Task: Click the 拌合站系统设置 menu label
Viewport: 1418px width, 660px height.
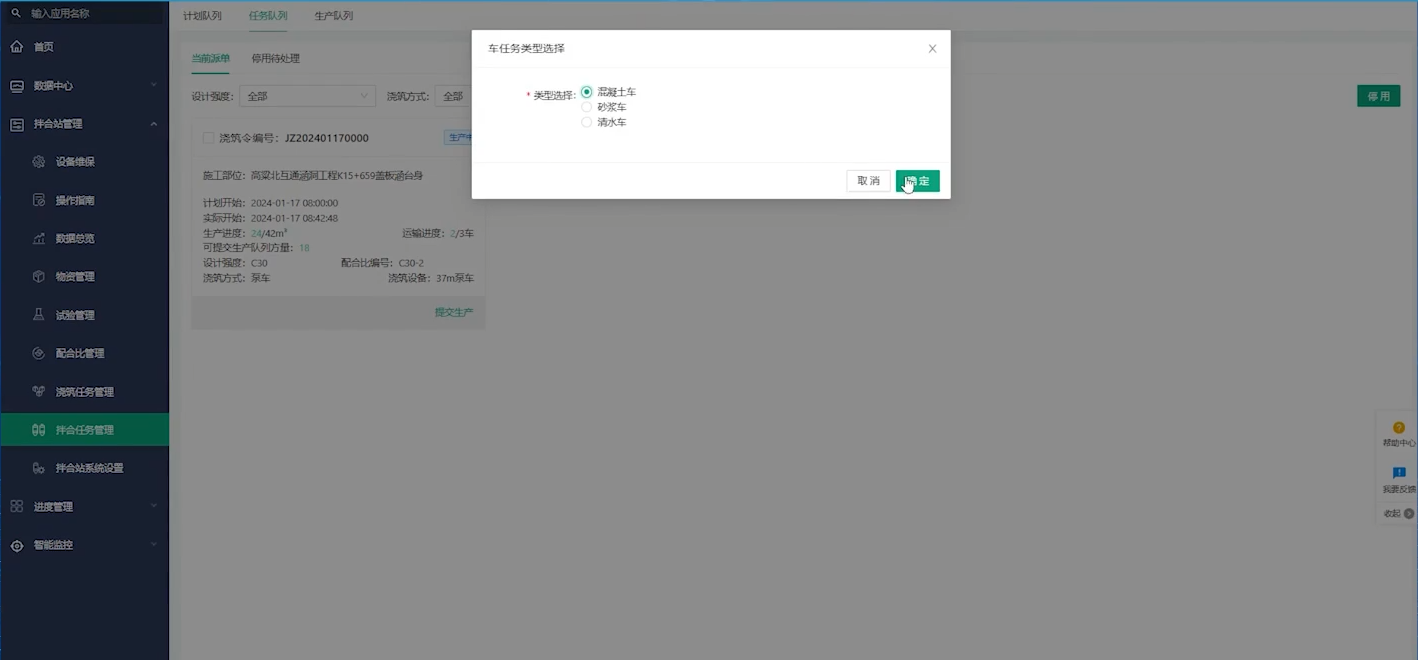Action: [90, 468]
